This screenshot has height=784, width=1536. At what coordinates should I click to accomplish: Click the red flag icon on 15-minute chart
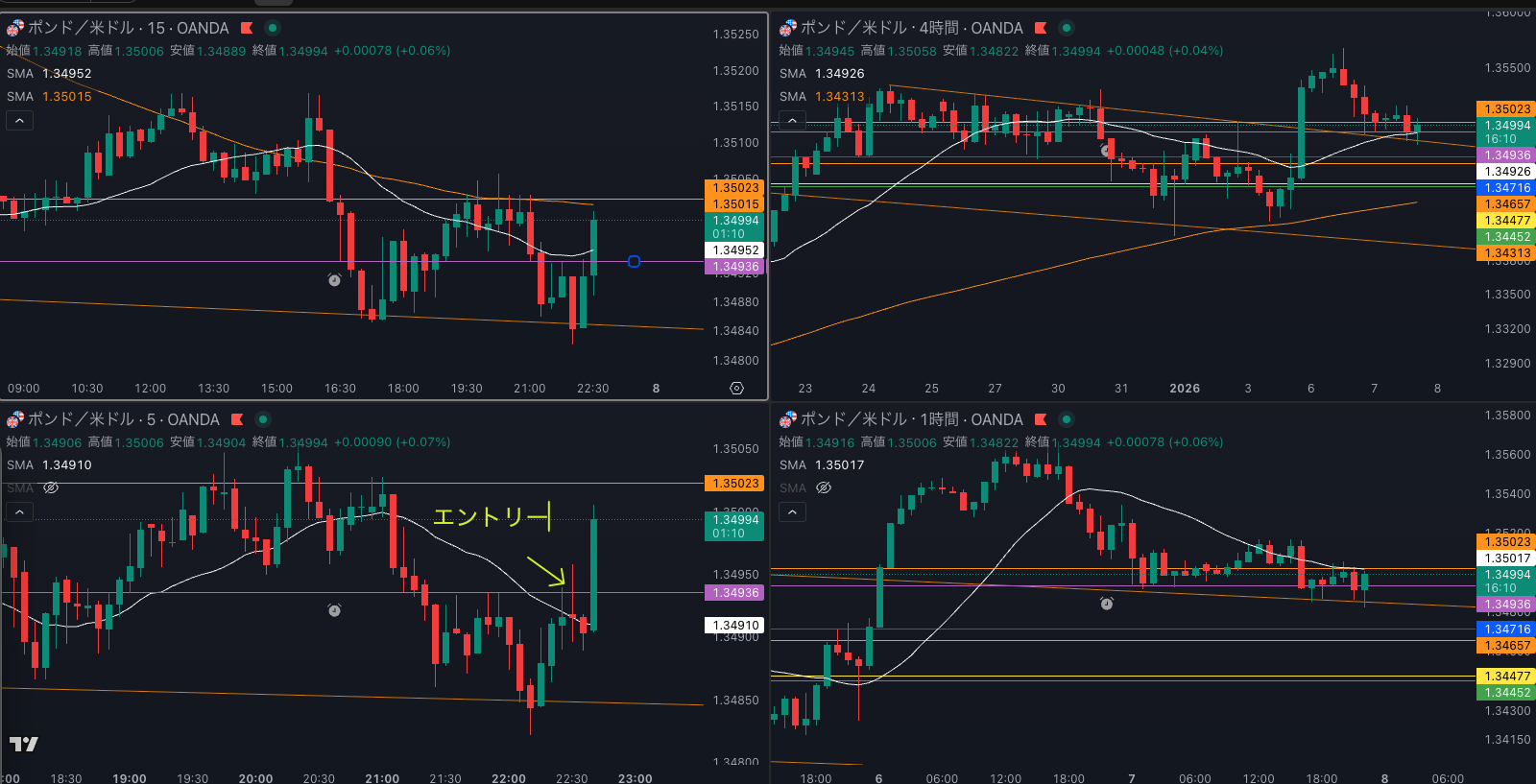[x=247, y=29]
